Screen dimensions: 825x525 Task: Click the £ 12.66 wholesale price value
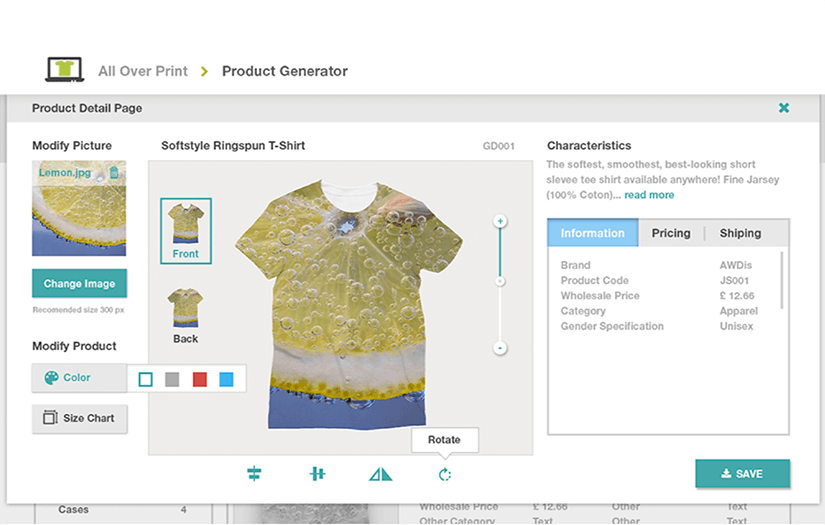click(x=737, y=296)
